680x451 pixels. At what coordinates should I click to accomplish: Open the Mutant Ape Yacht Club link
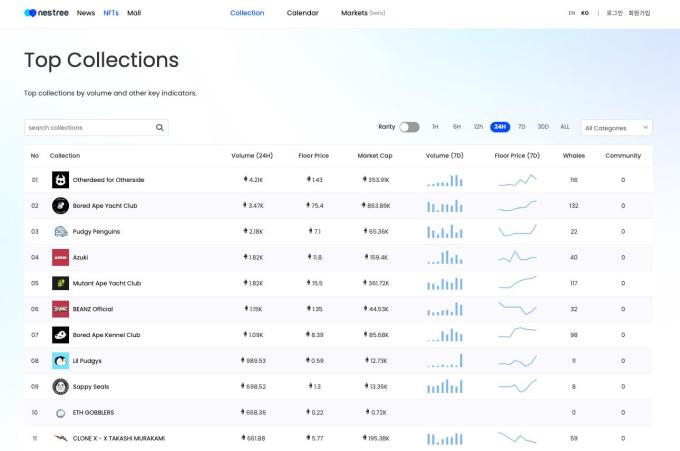point(106,283)
